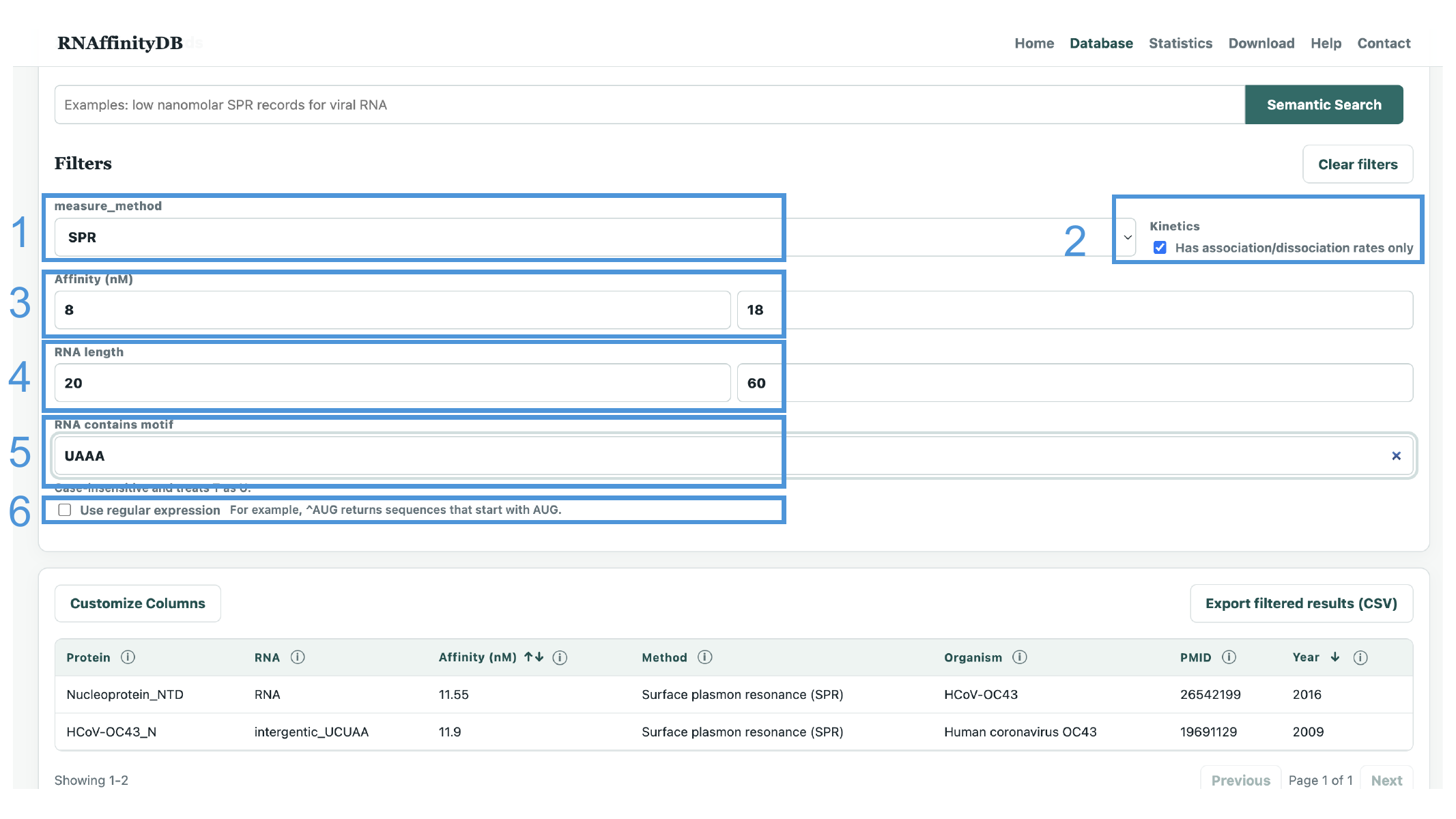Select the Nucleoprotein_NTD protein cell

point(125,695)
